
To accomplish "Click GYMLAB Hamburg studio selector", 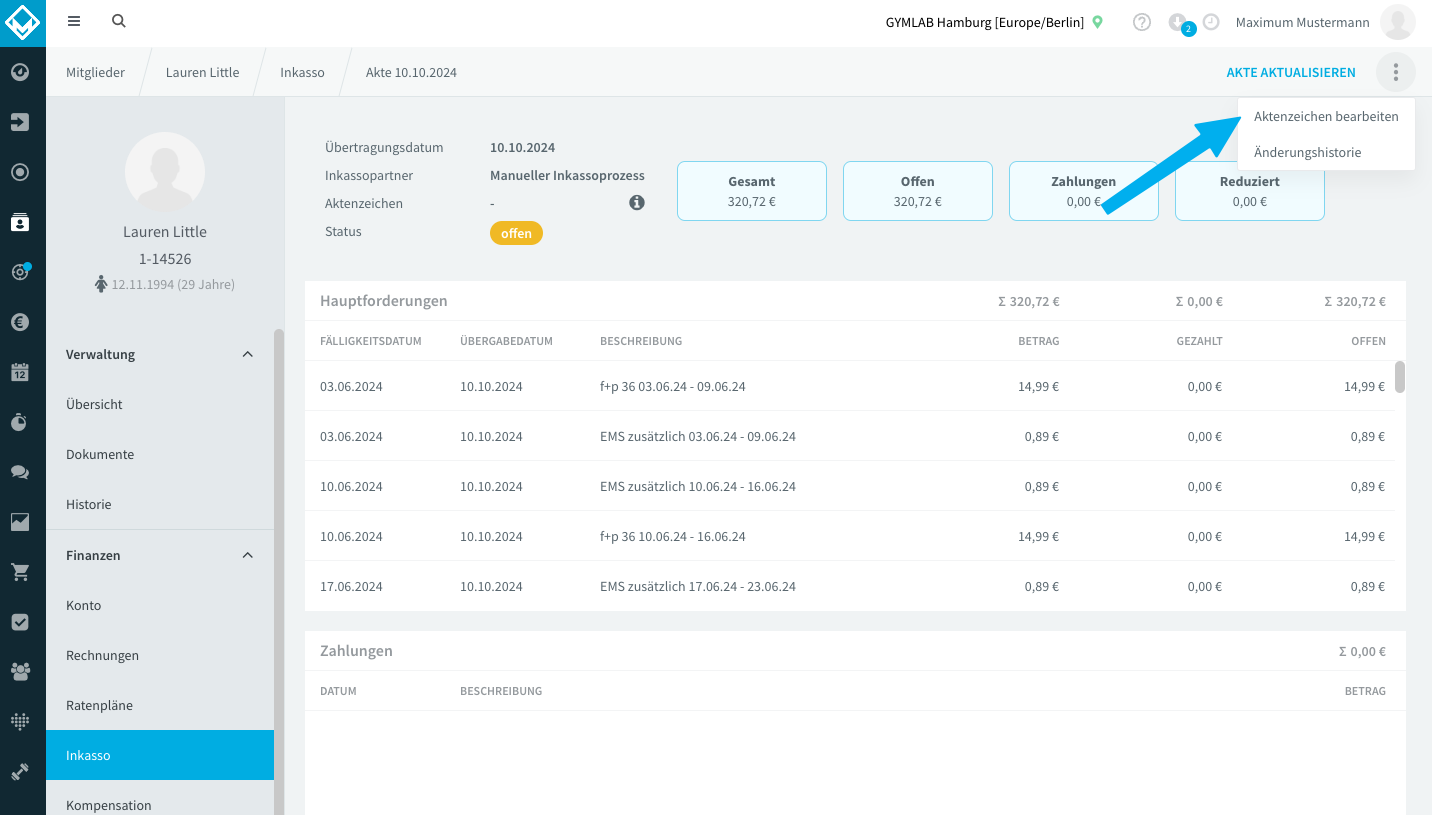I will click(985, 22).
